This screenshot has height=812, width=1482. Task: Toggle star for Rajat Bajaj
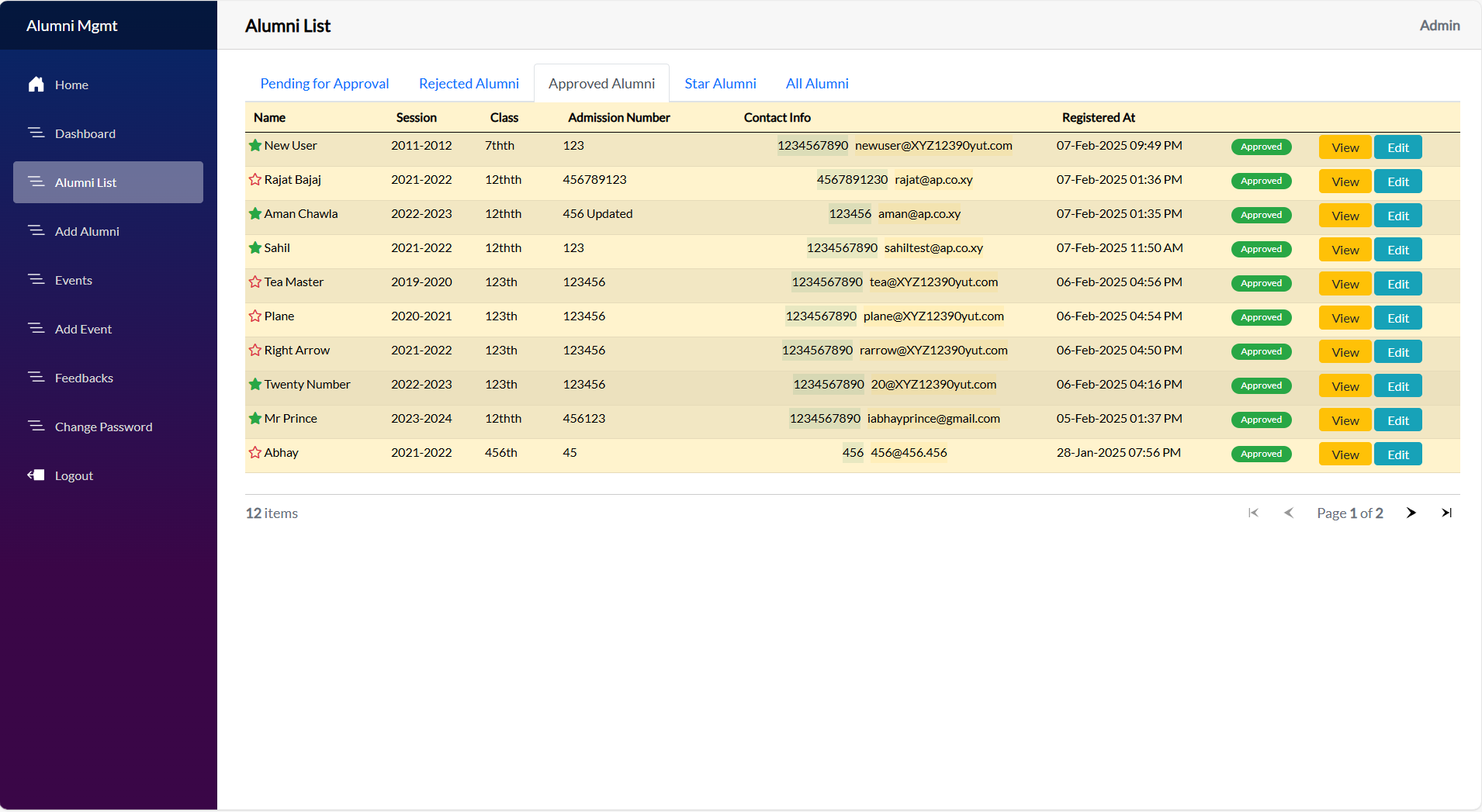click(x=255, y=180)
